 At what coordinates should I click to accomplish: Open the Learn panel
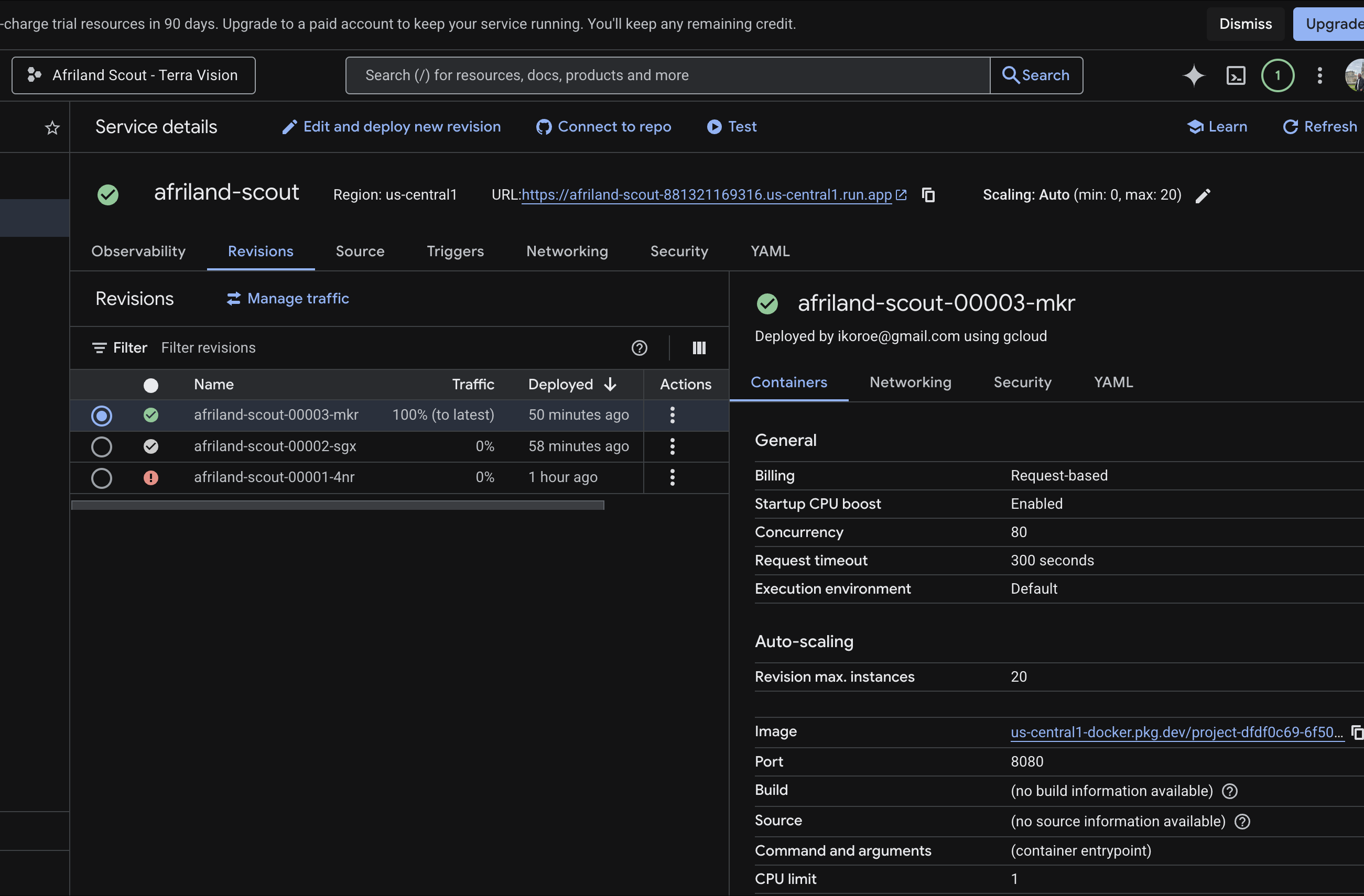pyautogui.click(x=1217, y=127)
